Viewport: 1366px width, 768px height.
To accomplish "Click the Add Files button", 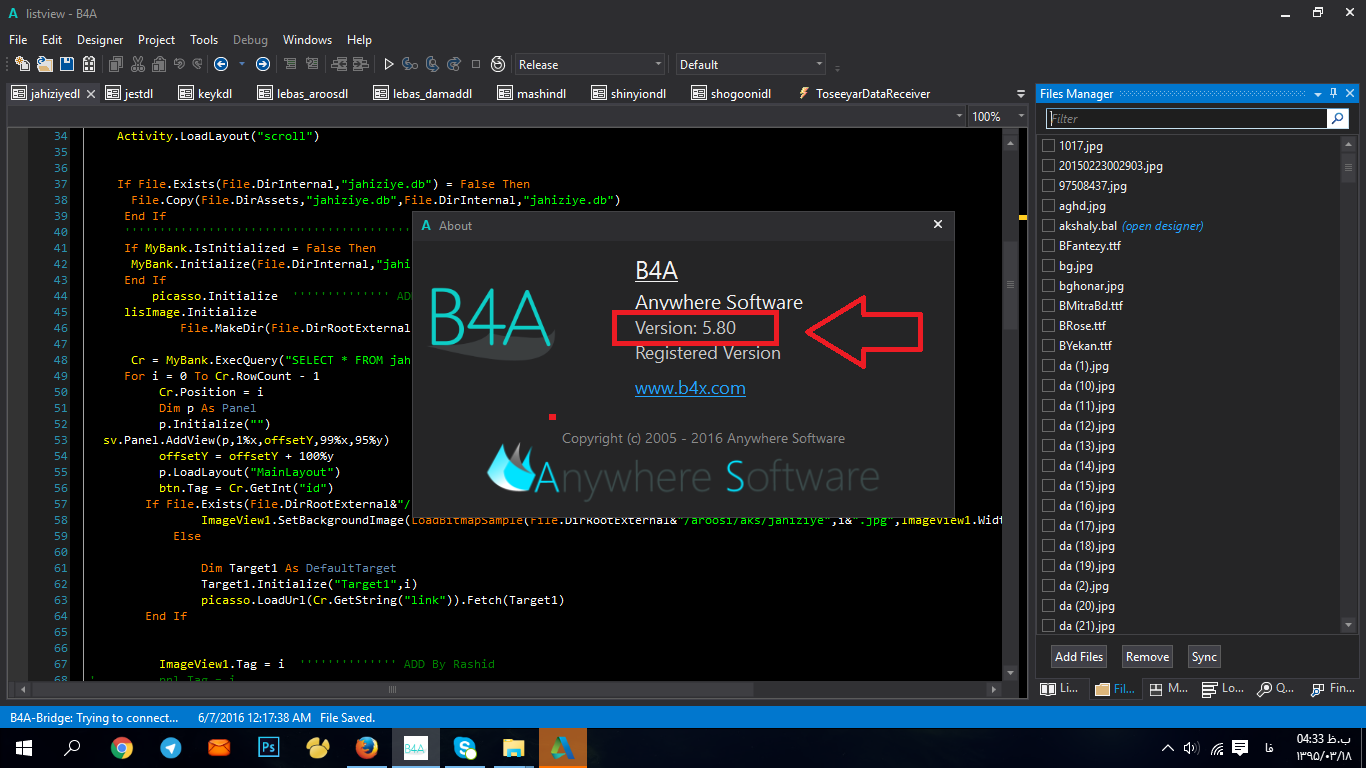I will (1079, 657).
